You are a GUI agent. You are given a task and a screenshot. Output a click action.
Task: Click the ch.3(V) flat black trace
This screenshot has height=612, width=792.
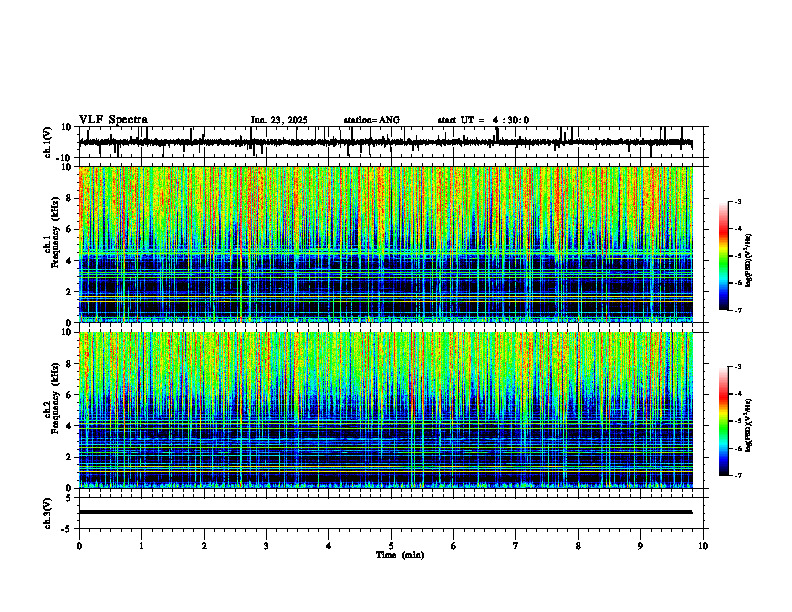[386, 512]
